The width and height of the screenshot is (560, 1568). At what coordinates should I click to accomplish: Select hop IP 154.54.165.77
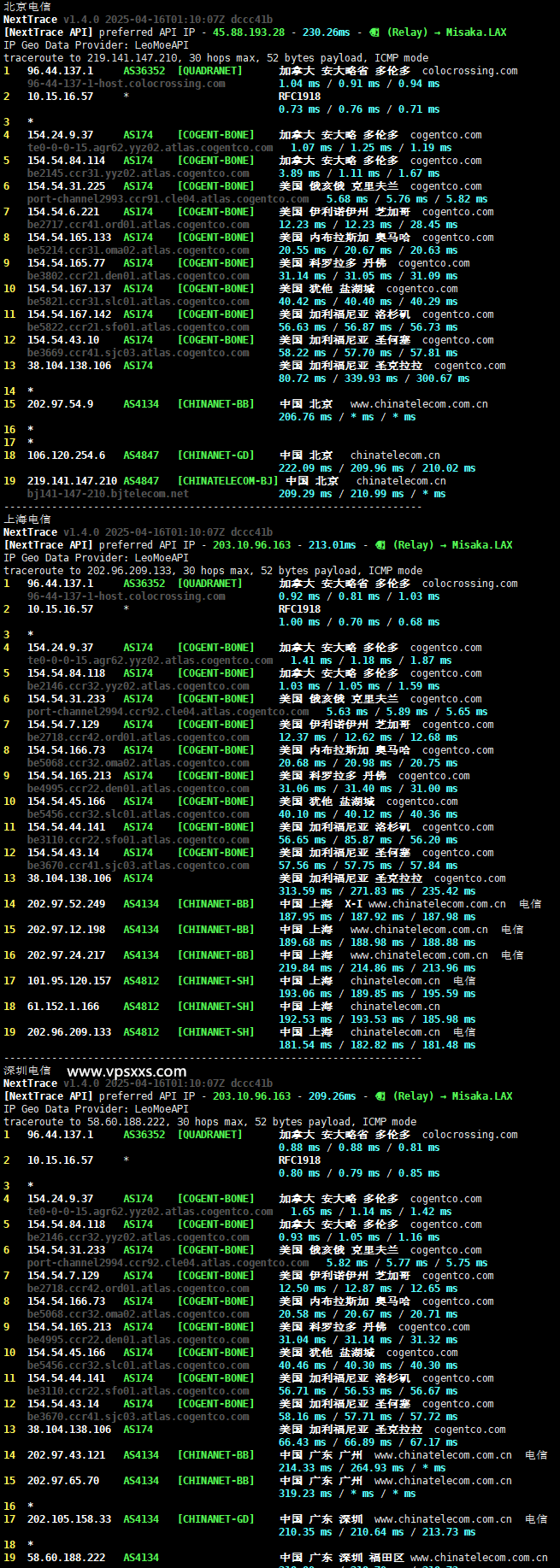click(67, 262)
